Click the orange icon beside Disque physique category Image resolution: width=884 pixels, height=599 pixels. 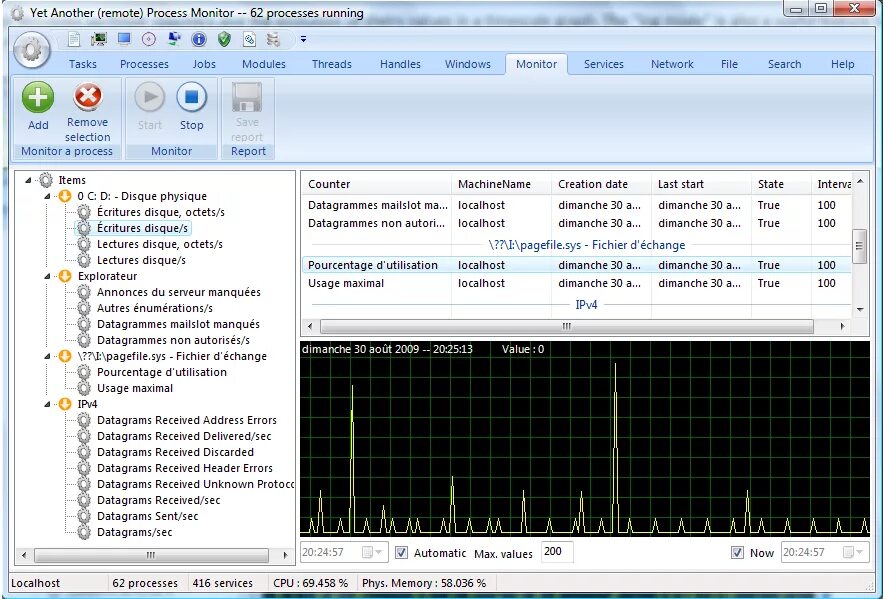65,196
